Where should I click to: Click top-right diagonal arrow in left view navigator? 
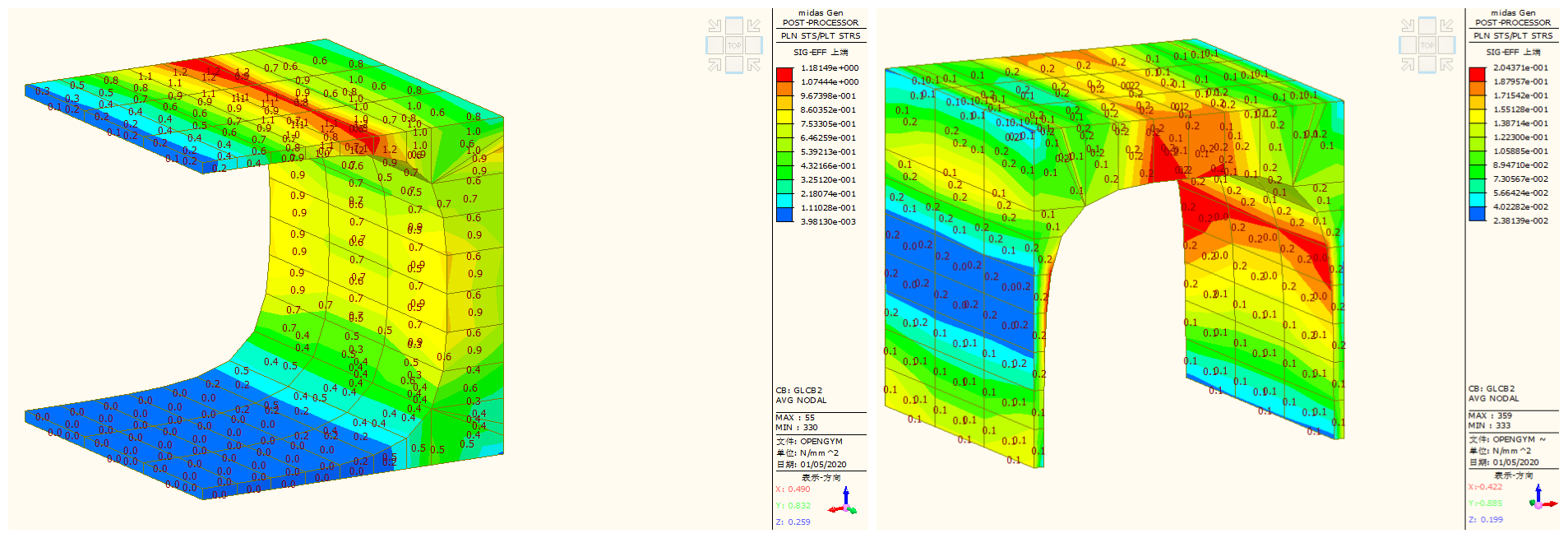pyautogui.click(x=754, y=26)
